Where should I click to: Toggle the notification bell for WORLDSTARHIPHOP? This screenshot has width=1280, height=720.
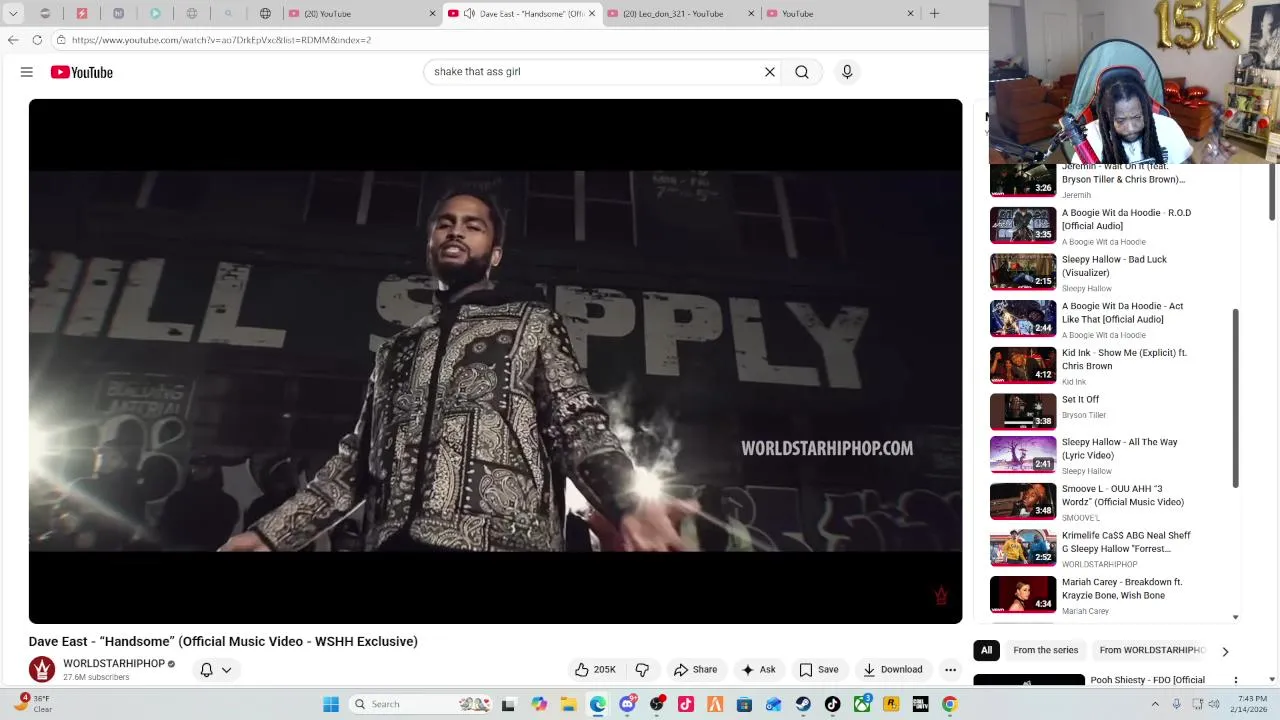pyautogui.click(x=206, y=670)
